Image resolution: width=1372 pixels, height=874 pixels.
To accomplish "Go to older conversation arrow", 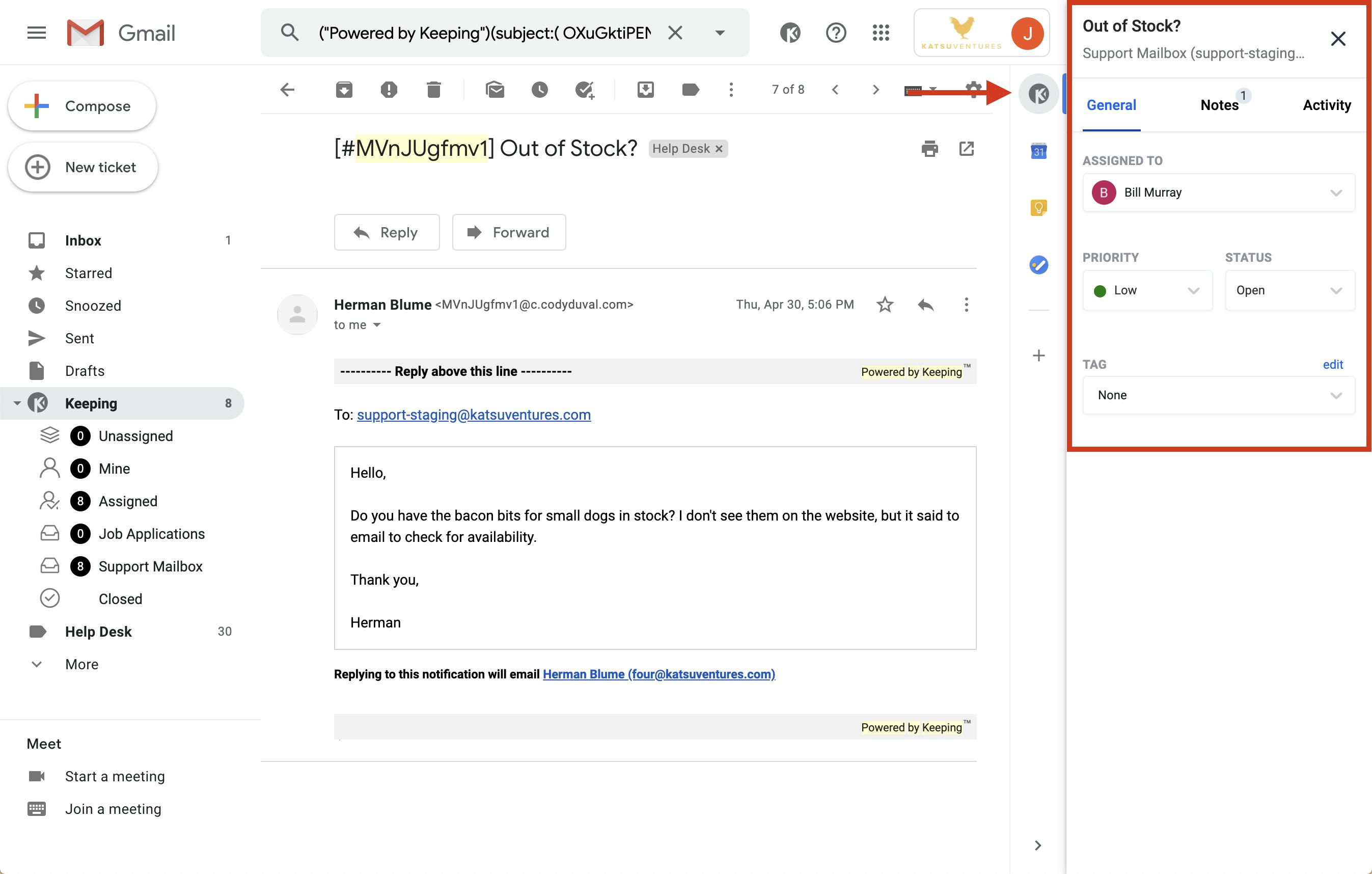I will point(876,90).
